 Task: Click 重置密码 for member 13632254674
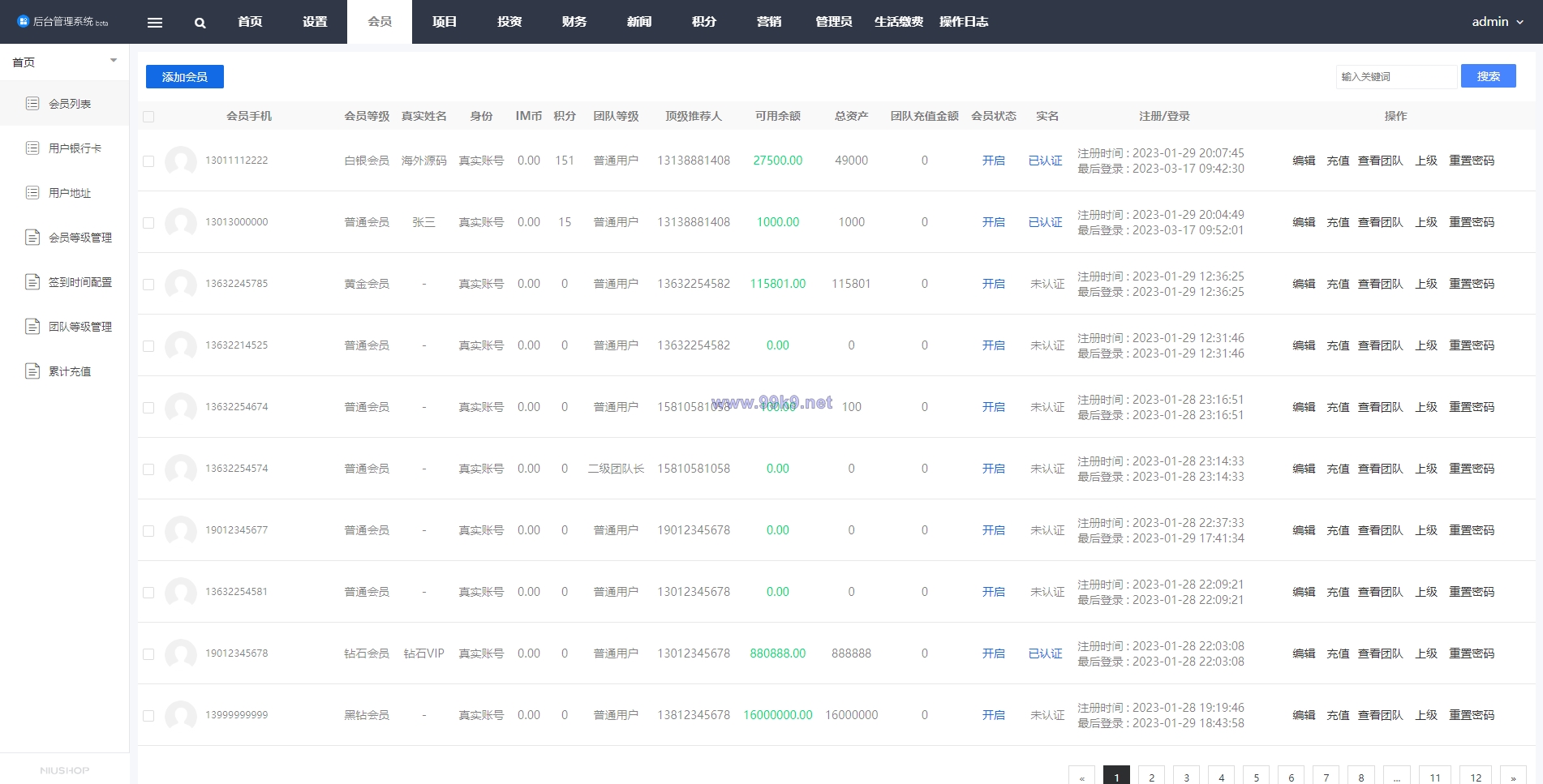1472,407
